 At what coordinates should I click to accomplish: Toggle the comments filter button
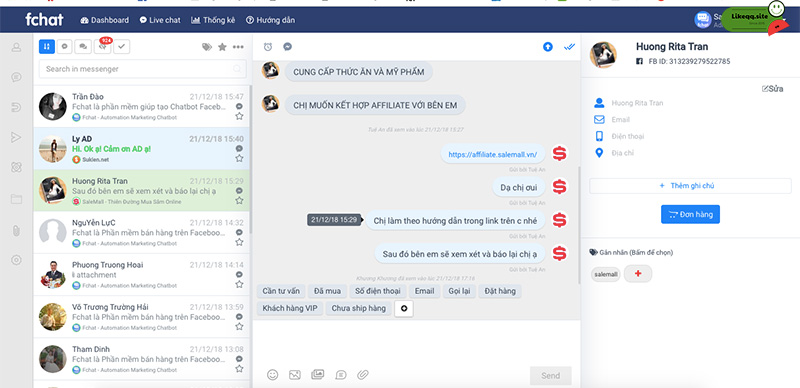(83, 46)
